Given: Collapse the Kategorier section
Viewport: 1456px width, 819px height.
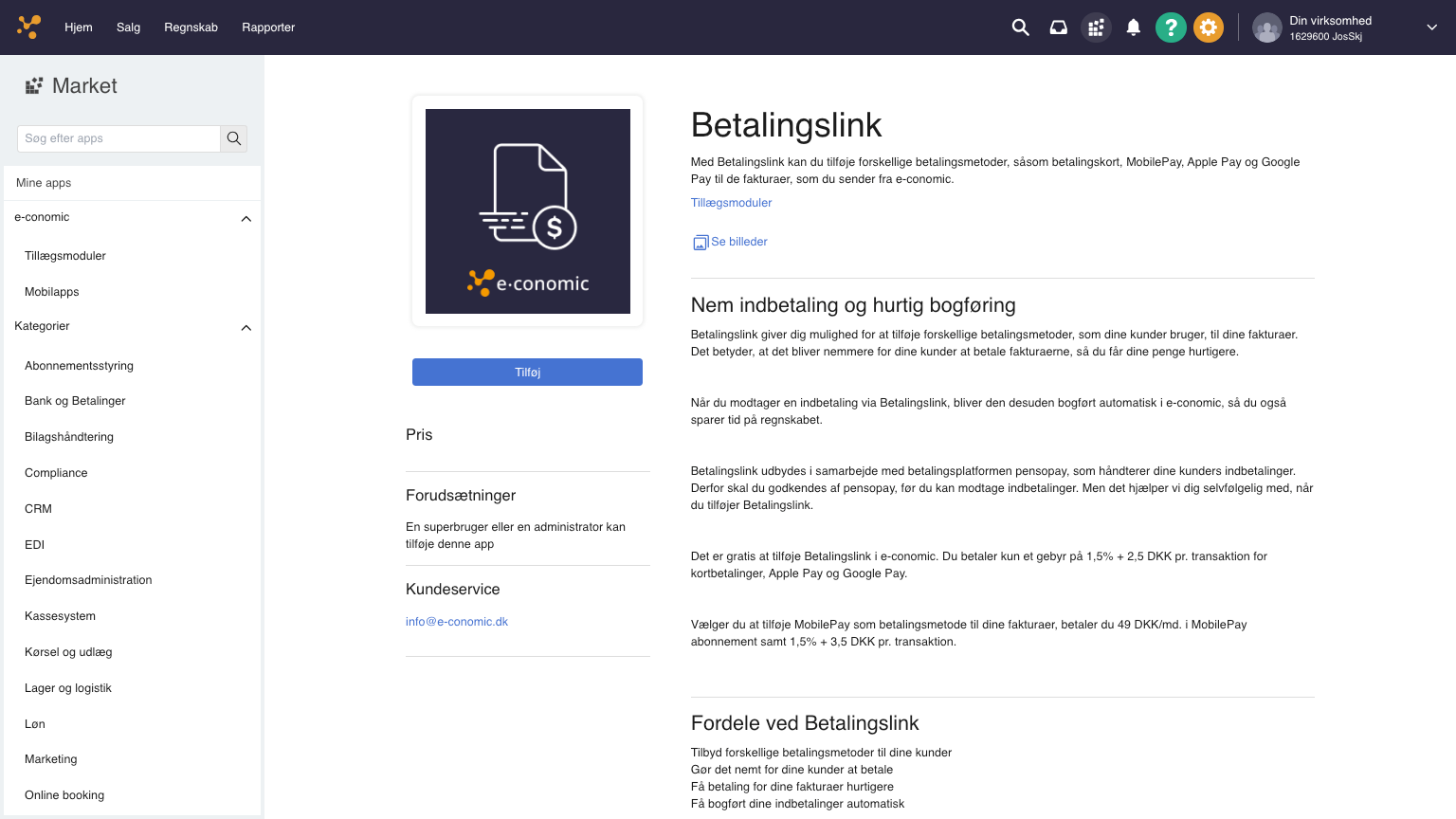Looking at the screenshot, I should point(246,328).
